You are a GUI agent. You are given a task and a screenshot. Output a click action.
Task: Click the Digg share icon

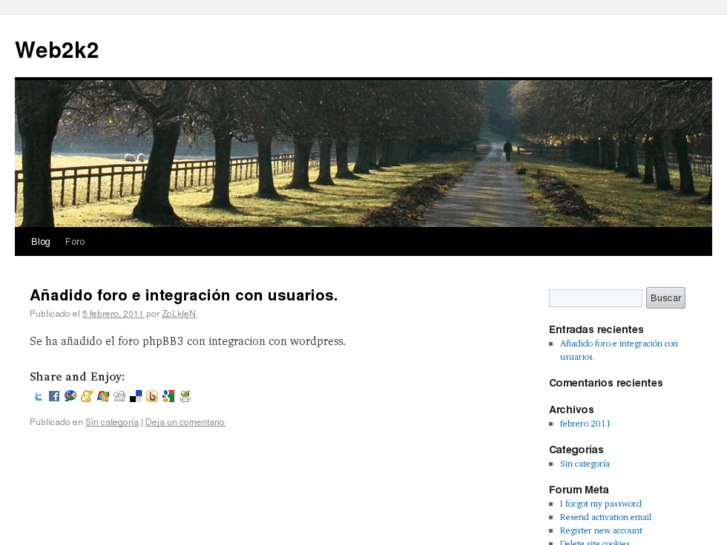click(119, 396)
